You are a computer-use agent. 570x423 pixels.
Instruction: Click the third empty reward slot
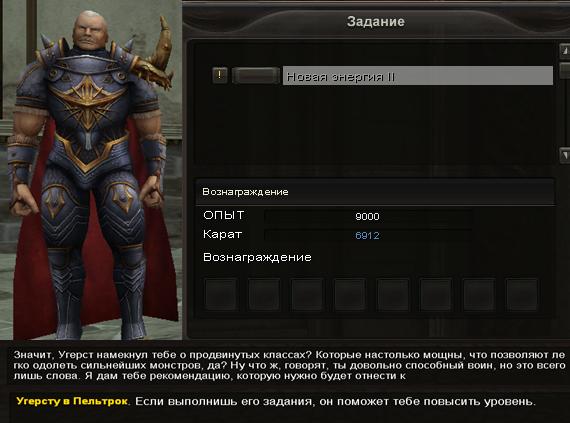[307, 294]
